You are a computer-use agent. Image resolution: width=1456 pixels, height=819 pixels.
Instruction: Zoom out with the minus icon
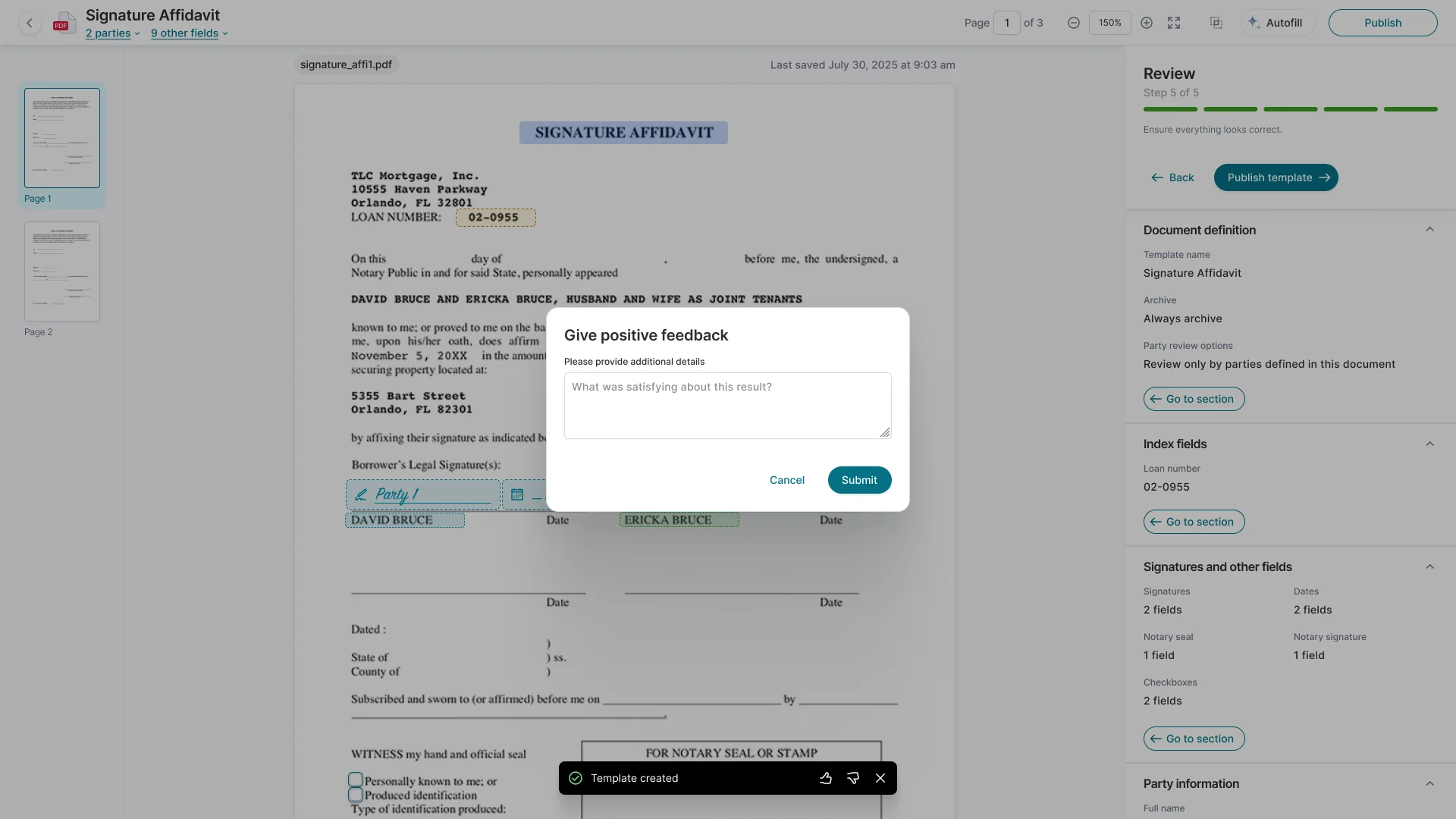[1074, 23]
